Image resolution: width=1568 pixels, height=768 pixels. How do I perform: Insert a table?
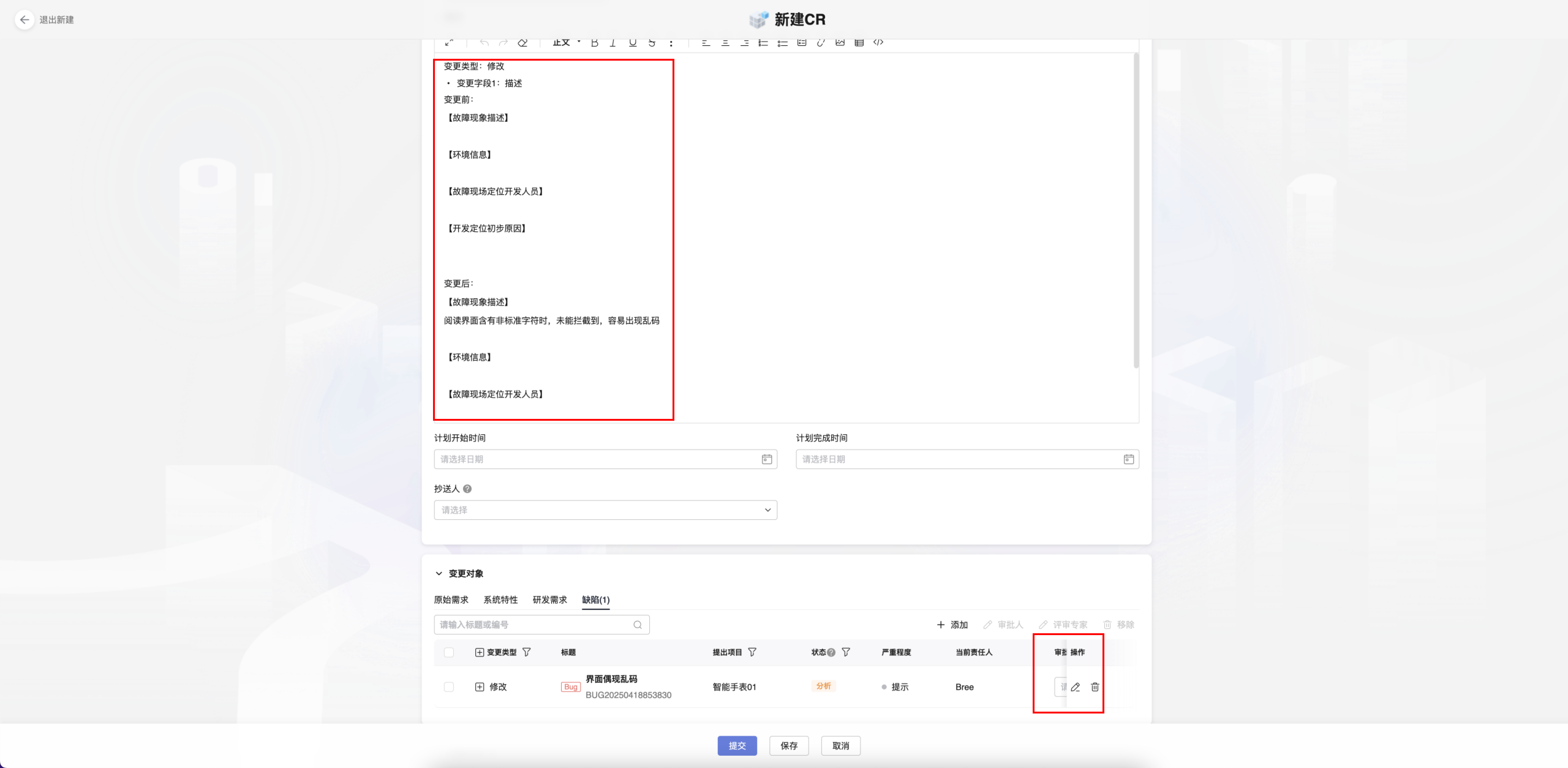pyautogui.click(x=859, y=43)
